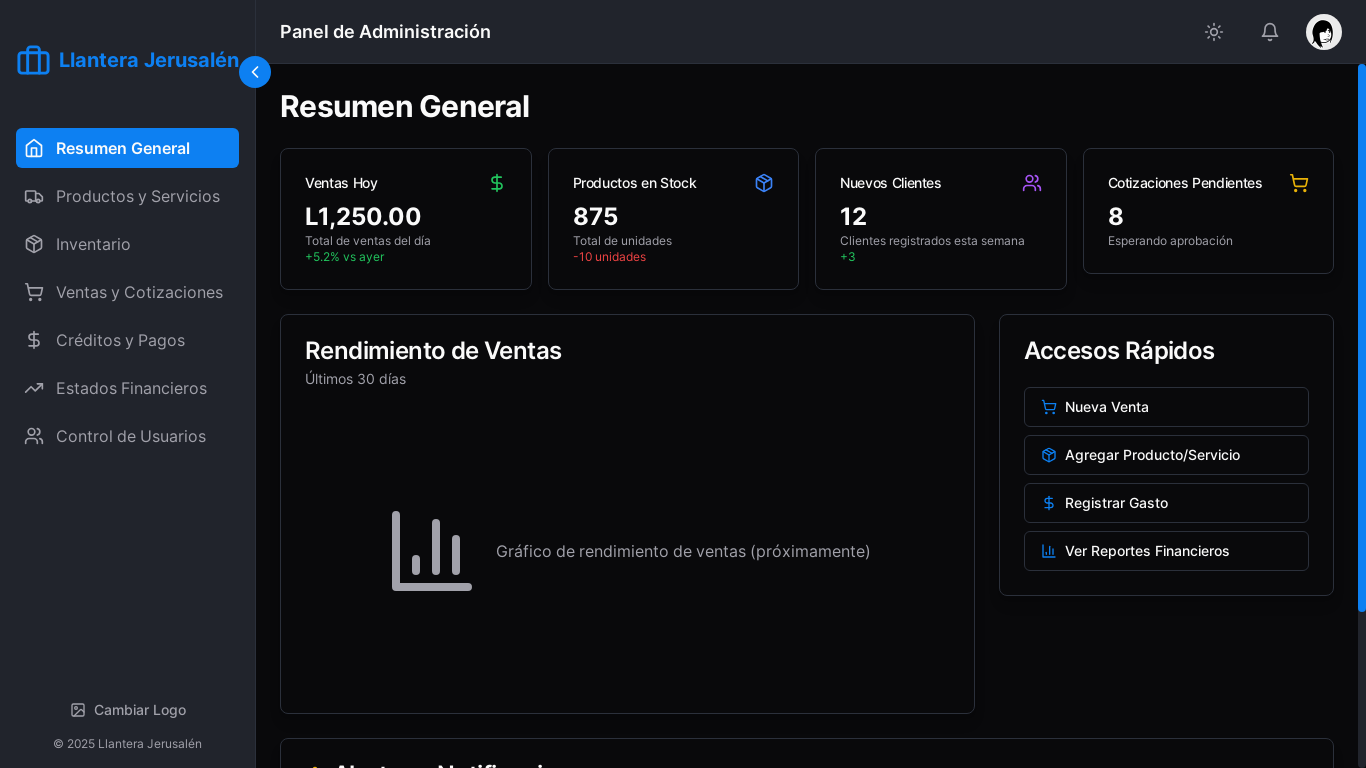Click Clientes registrados esta semana text
The image size is (1366, 768).
coord(932,241)
